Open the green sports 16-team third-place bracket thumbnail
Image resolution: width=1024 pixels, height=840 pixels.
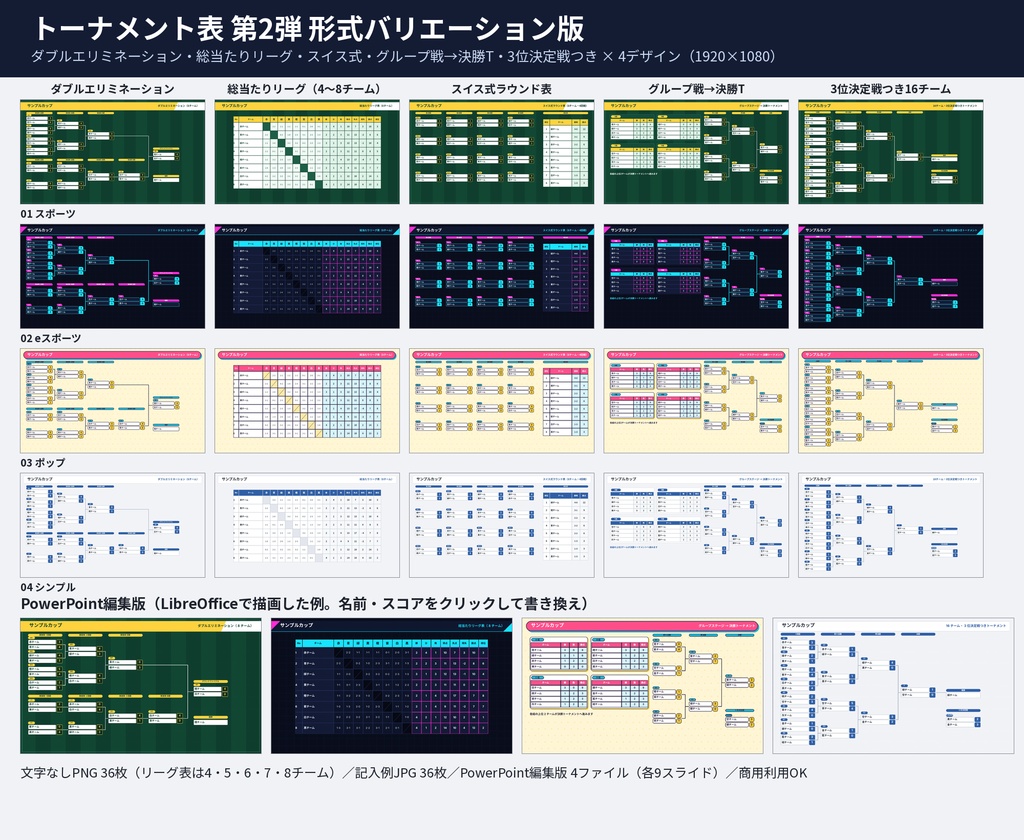click(x=891, y=152)
